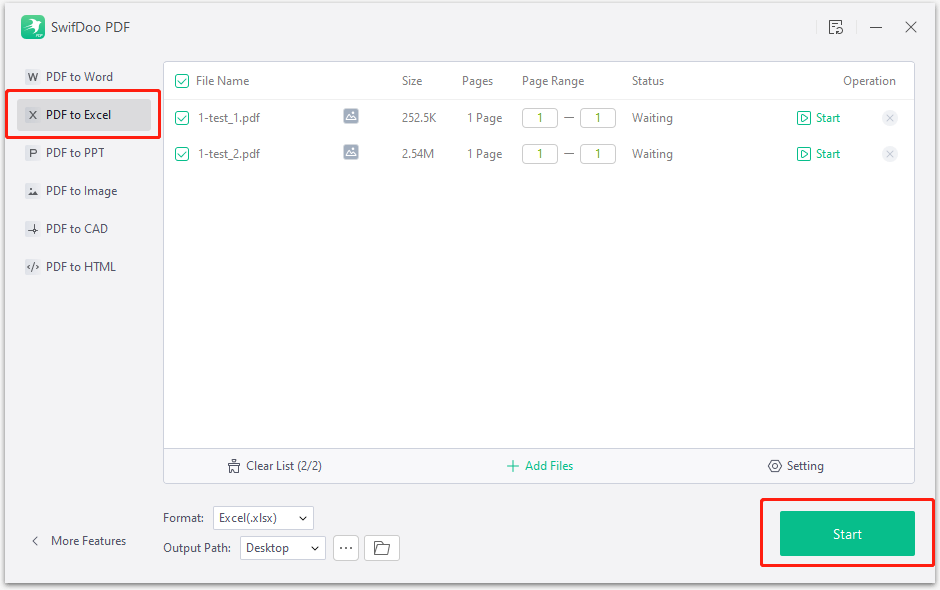Edit start page field for 1-test_1.pdf
The width and height of the screenshot is (940, 590).
540,118
